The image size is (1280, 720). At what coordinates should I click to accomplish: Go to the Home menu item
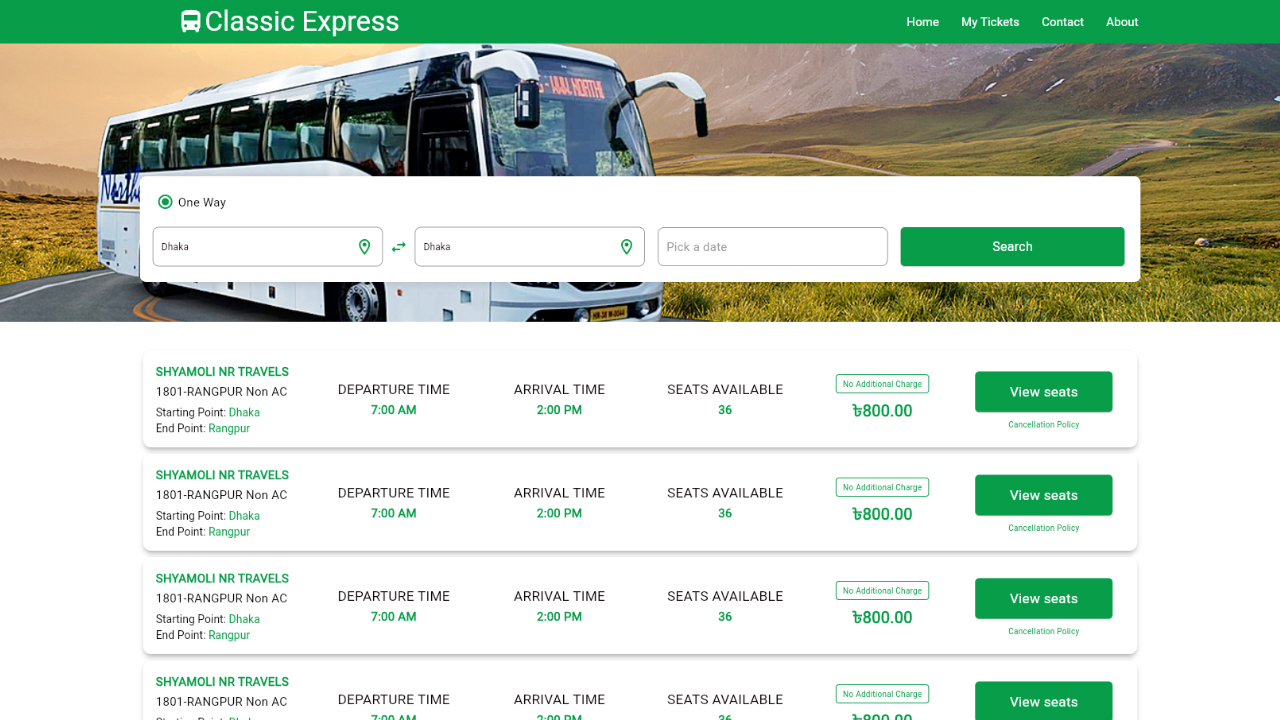click(x=922, y=21)
